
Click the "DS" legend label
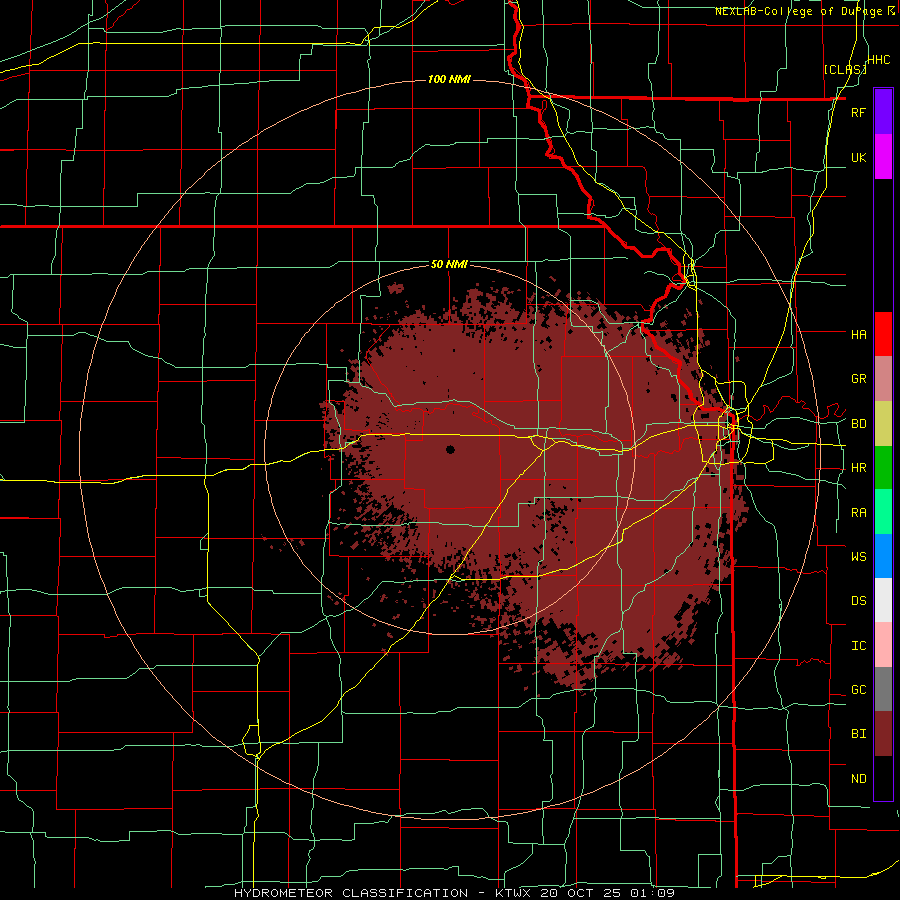click(858, 601)
